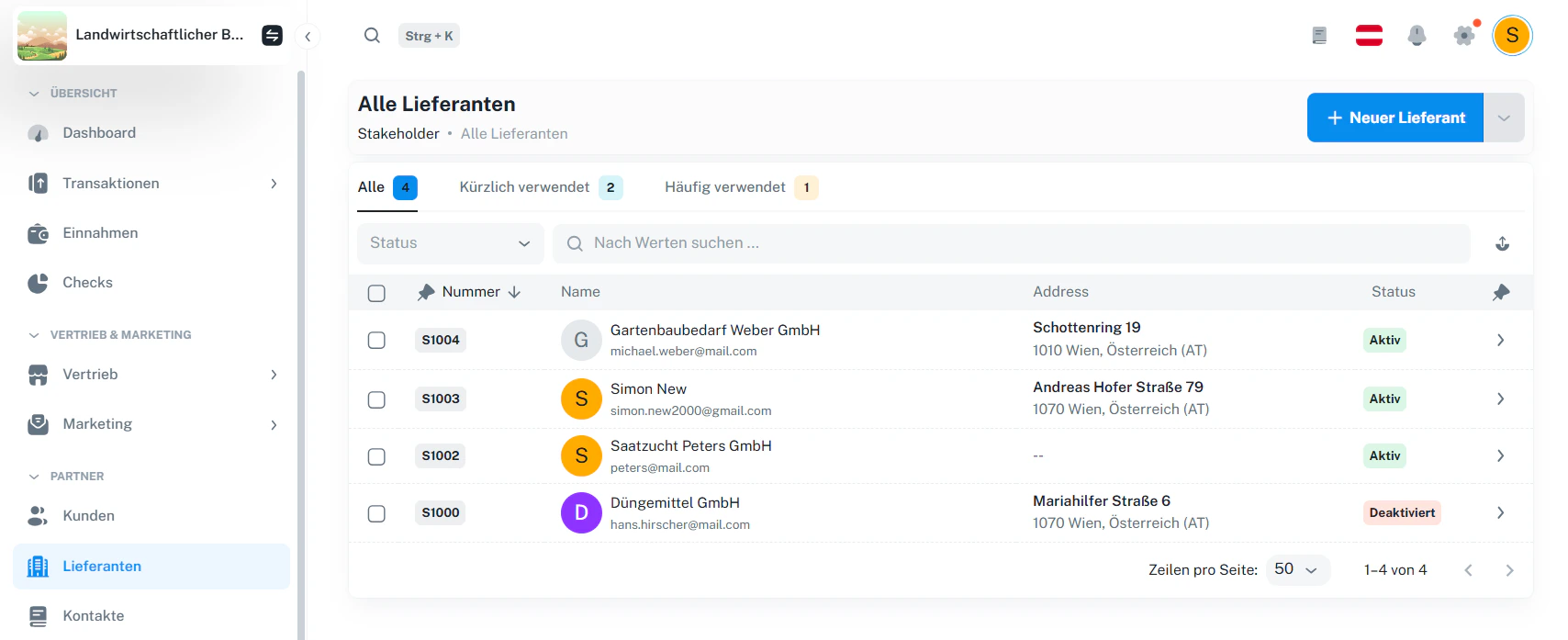Click the Deaktiviert status badge

click(1402, 512)
